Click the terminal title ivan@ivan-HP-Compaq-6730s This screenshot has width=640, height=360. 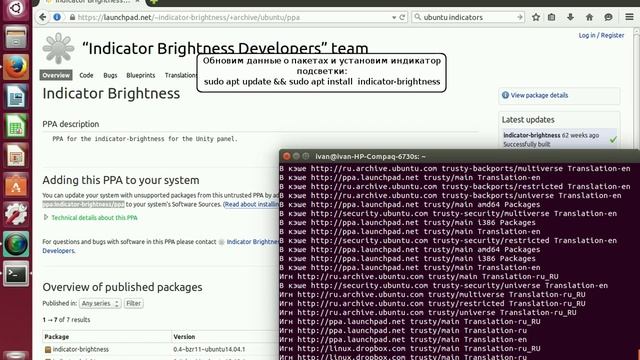[x=370, y=156]
